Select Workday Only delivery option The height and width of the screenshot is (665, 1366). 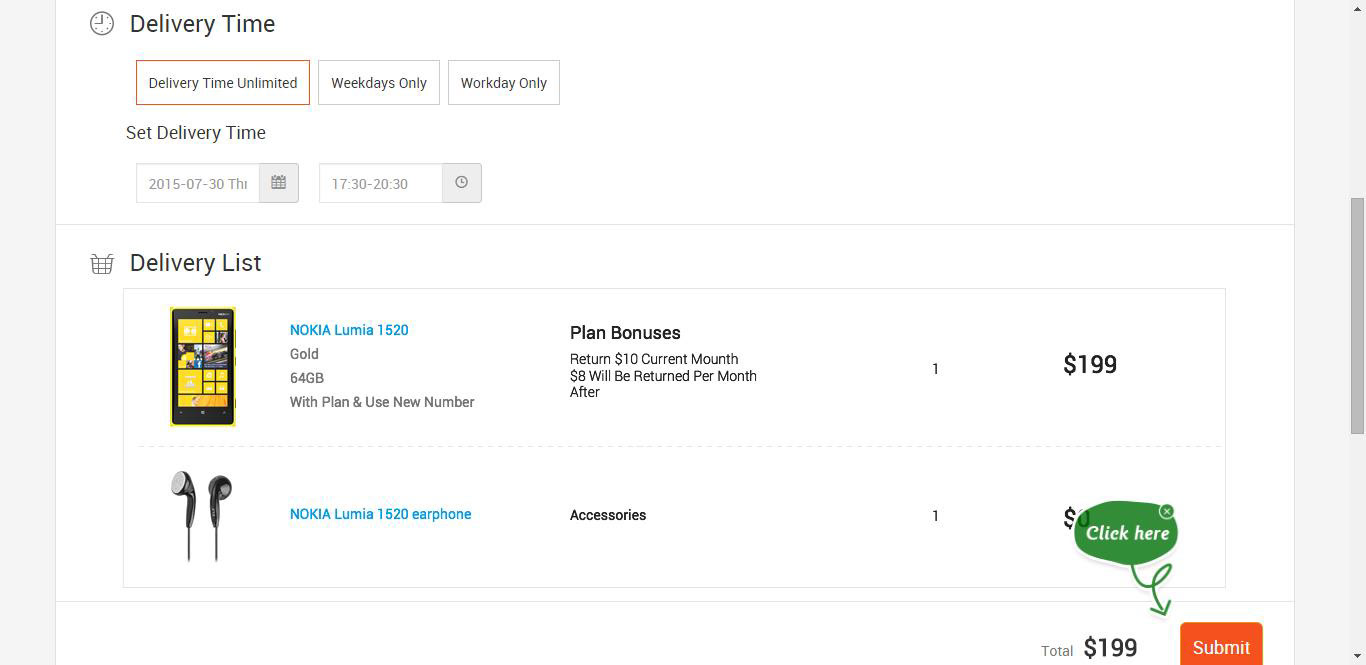tap(504, 83)
